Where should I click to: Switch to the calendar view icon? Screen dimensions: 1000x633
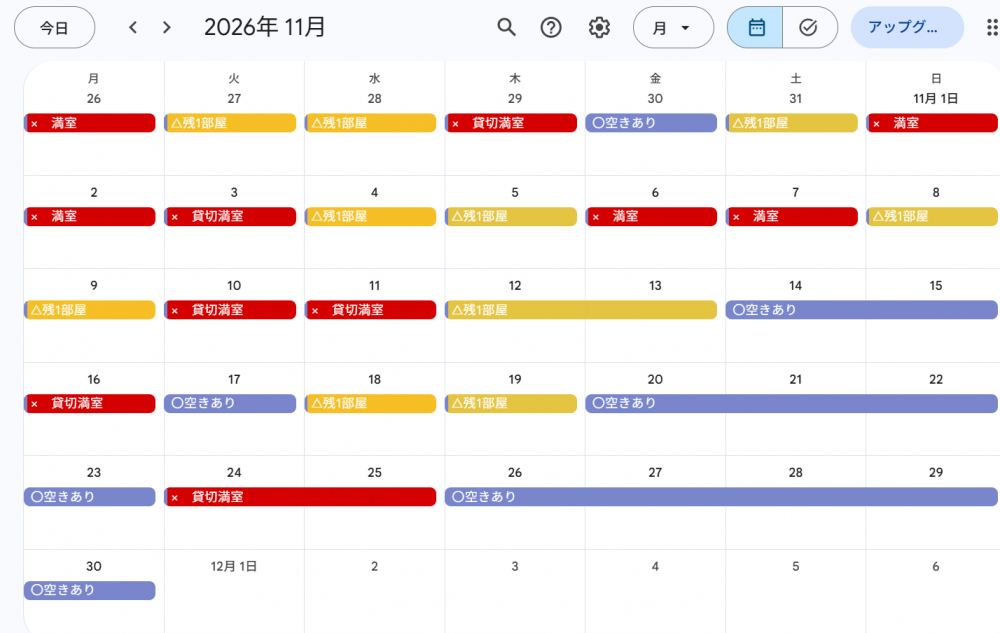[755, 27]
